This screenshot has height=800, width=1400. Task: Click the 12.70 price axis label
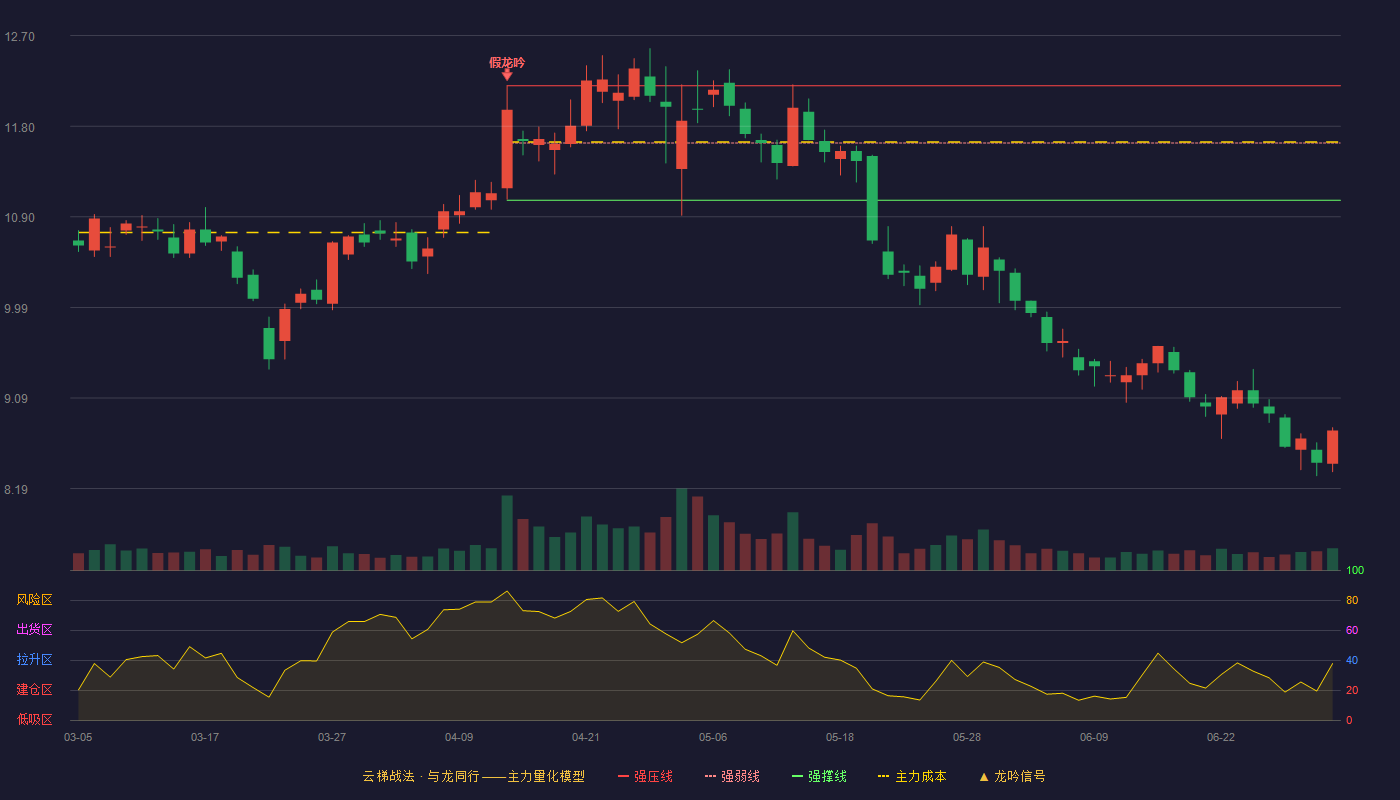pyautogui.click(x=19, y=37)
